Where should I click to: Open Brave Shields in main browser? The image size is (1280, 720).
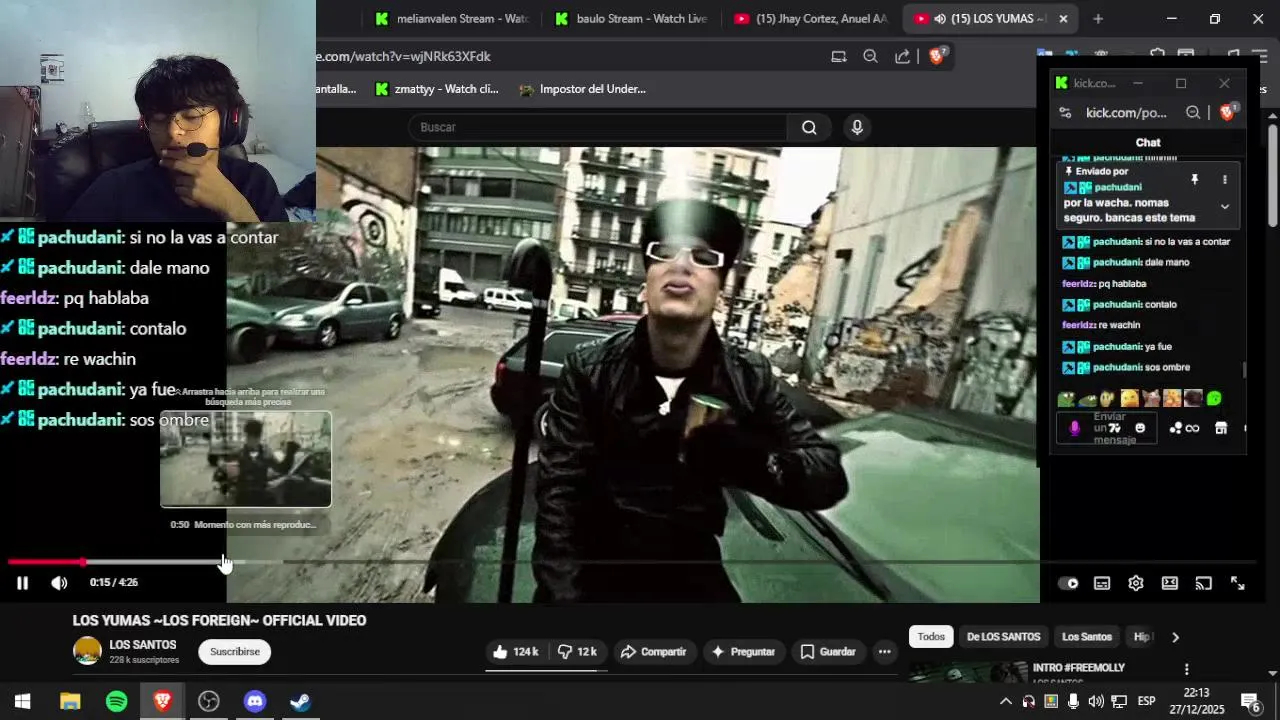tap(937, 56)
